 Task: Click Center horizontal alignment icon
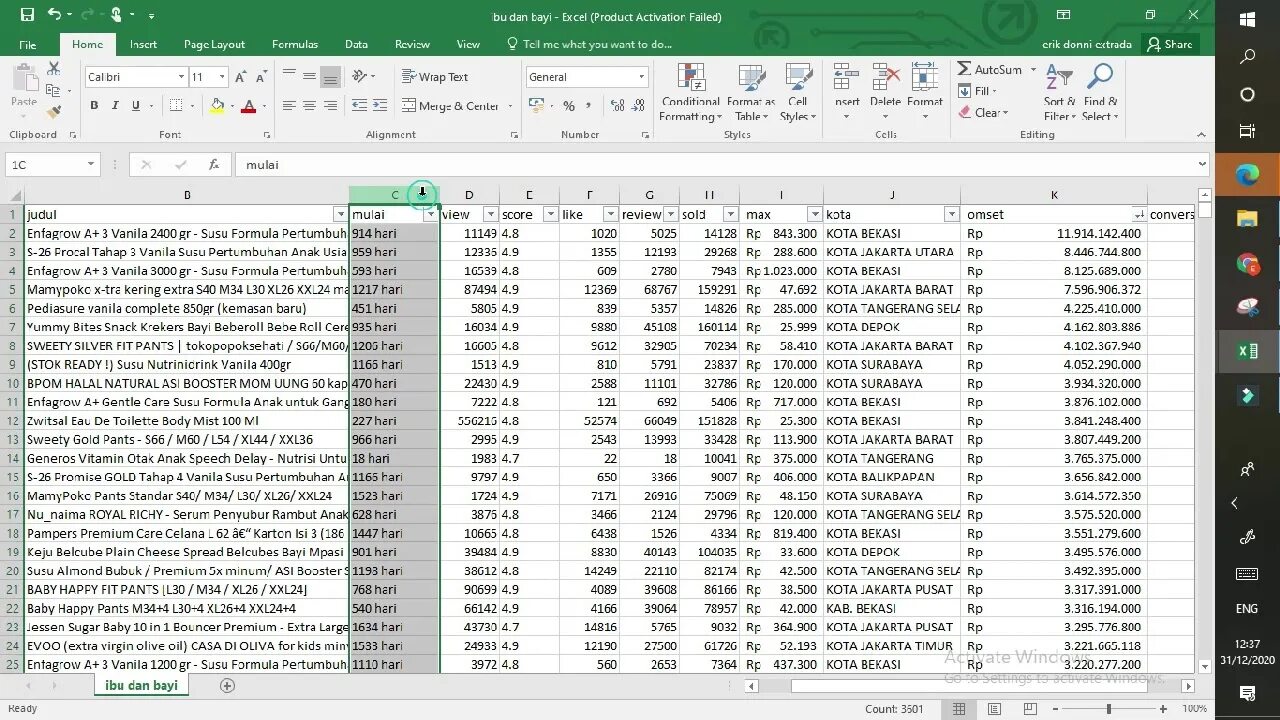309,106
